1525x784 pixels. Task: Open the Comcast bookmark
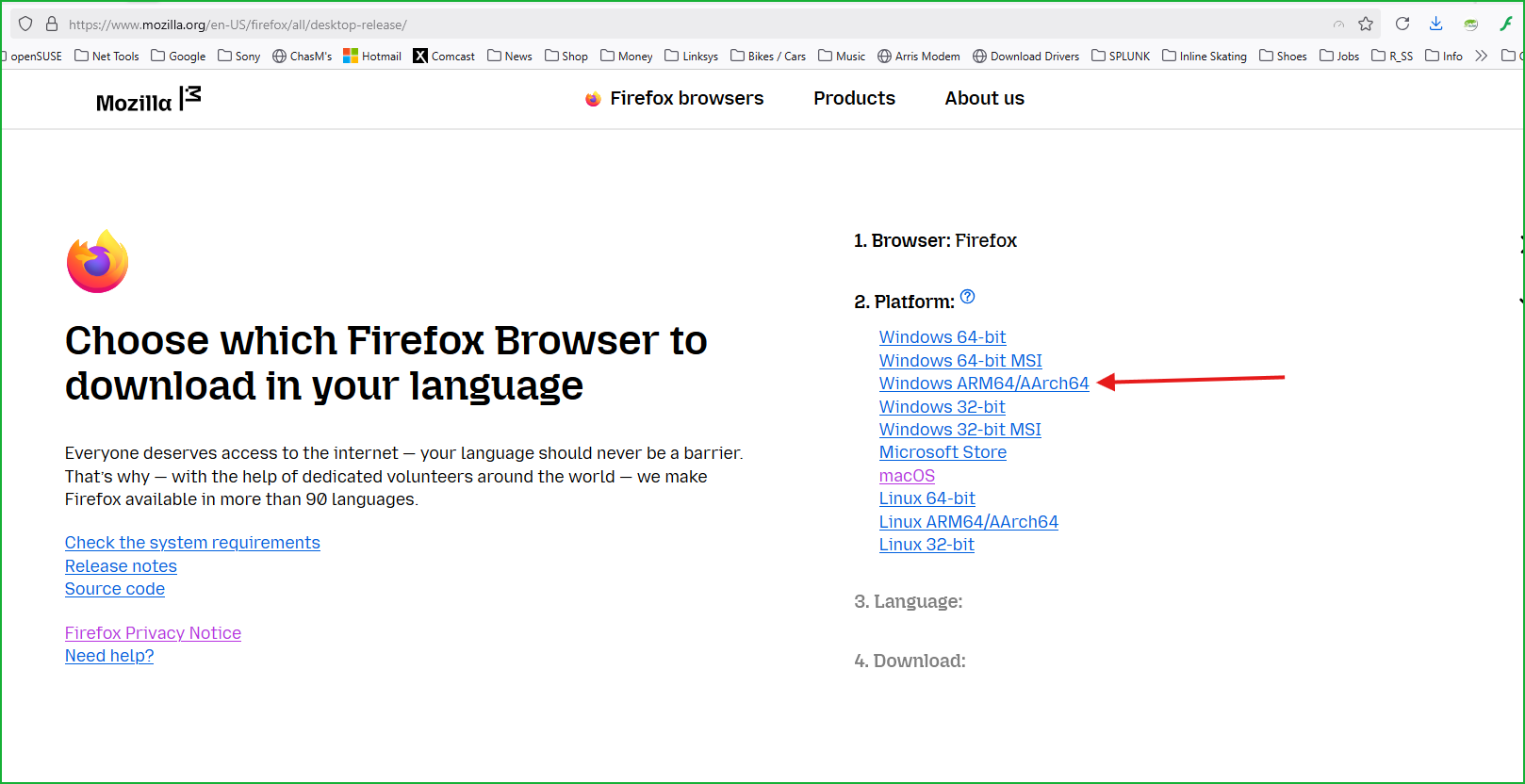point(444,56)
